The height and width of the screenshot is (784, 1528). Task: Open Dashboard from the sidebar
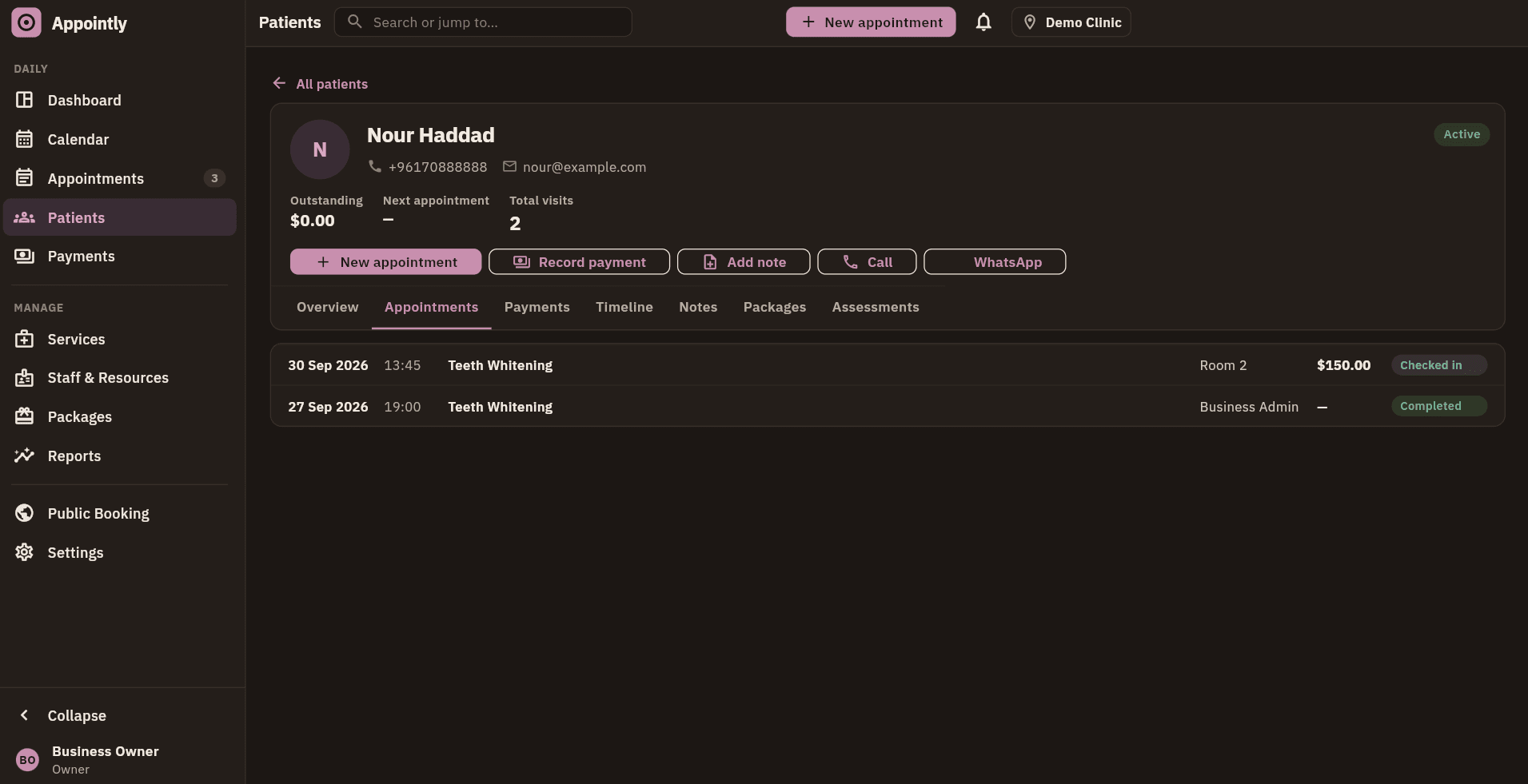click(x=120, y=100)
